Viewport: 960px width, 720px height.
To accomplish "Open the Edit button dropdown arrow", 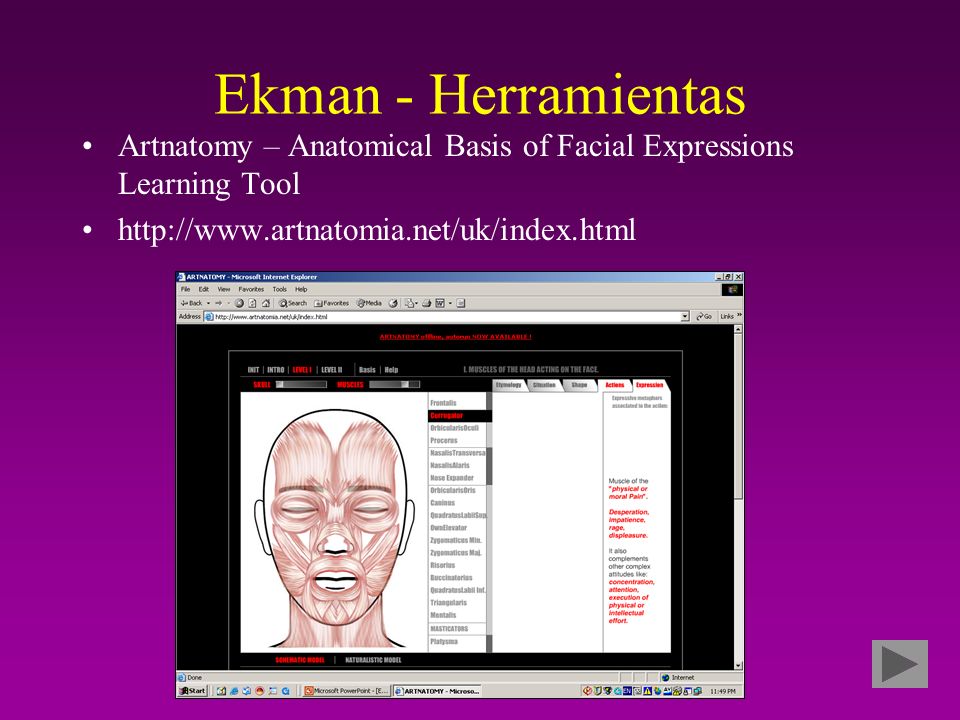I will [450, 303].
